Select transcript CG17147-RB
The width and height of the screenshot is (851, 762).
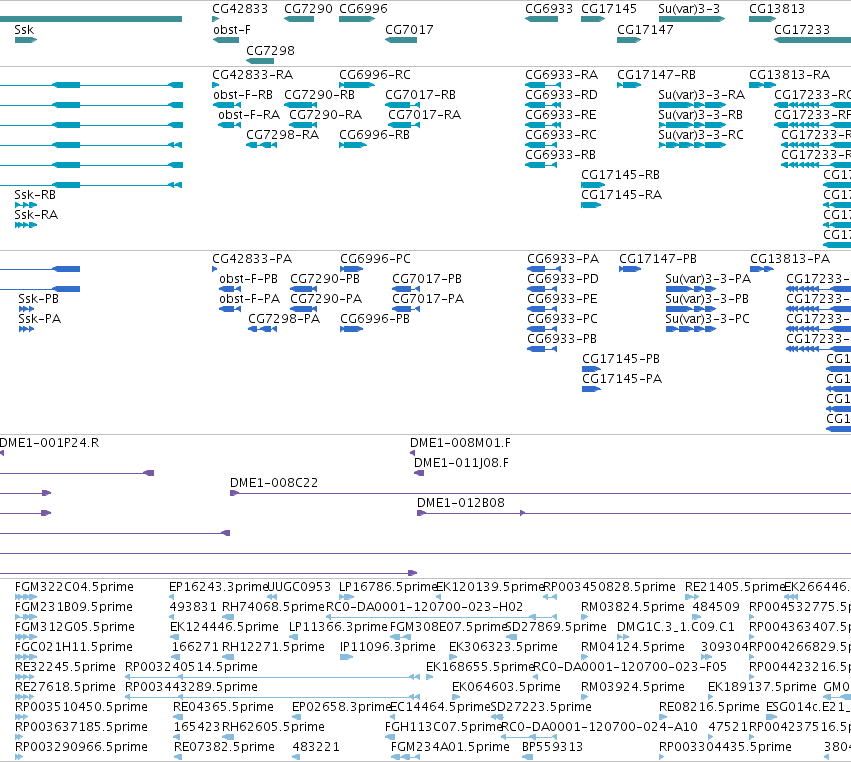pyautogui.click(x=629, y=85)
